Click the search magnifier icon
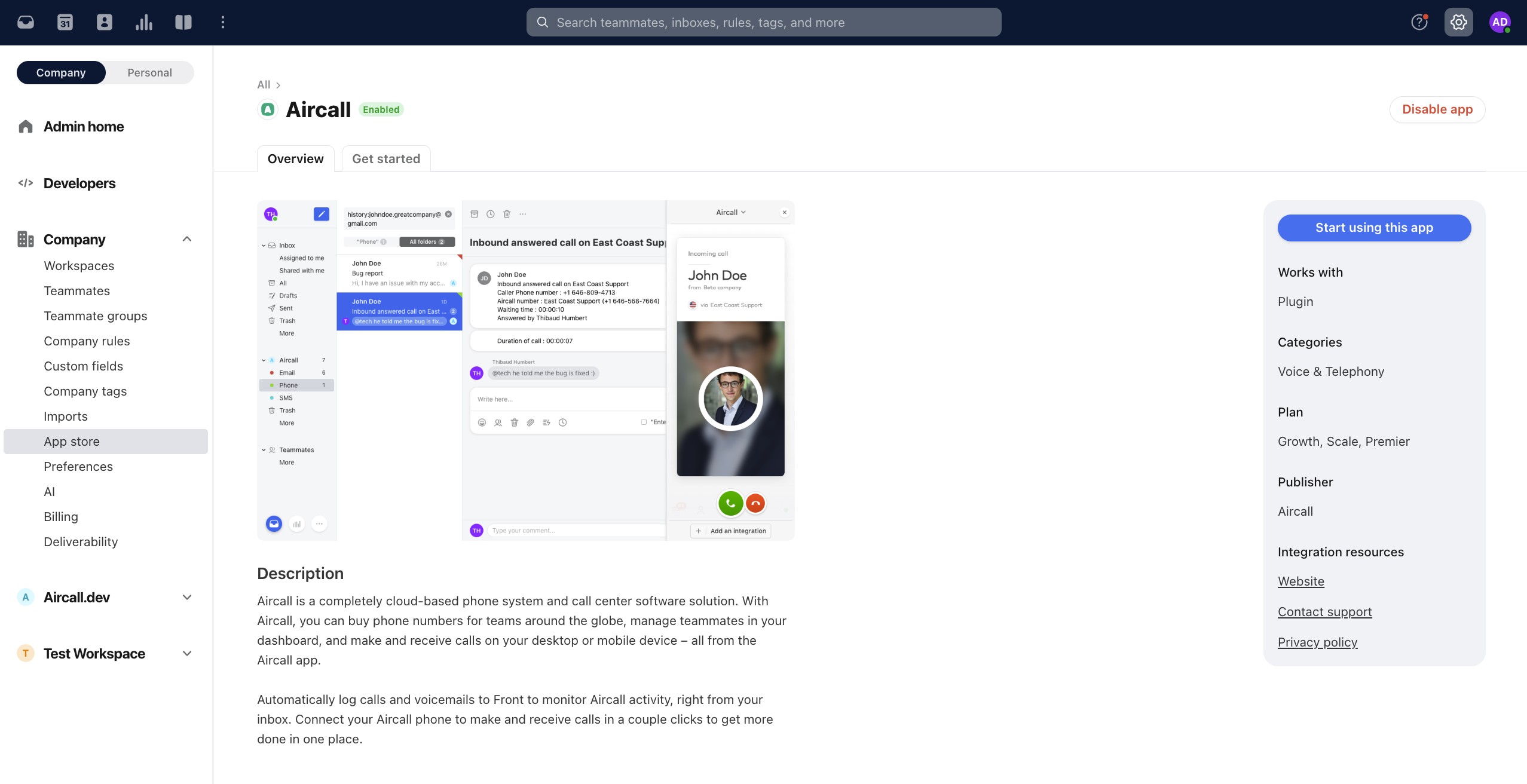 (x=543, y=23)
